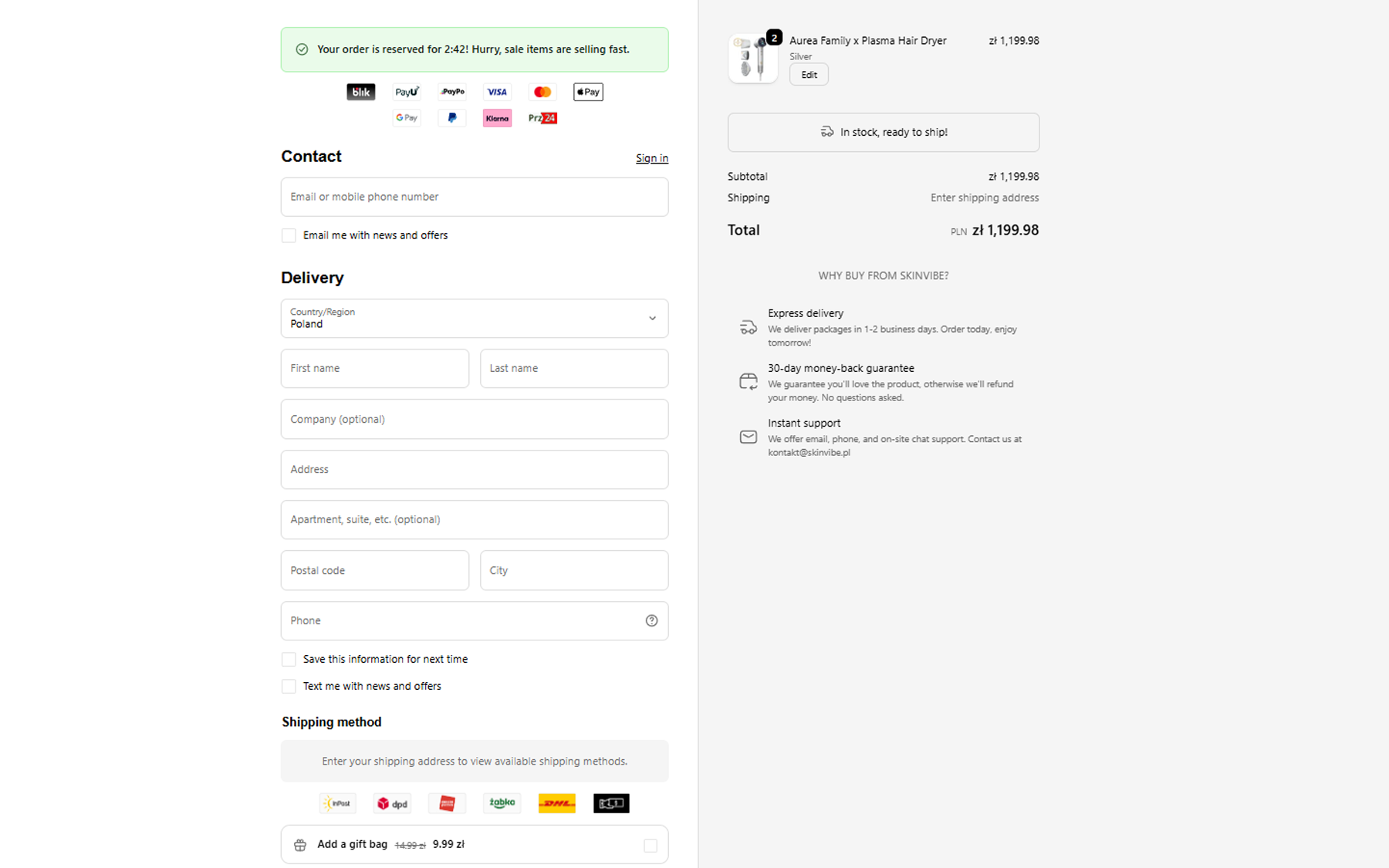
Task: Select the Żabka pickup icon
Action: pos(502,802)
